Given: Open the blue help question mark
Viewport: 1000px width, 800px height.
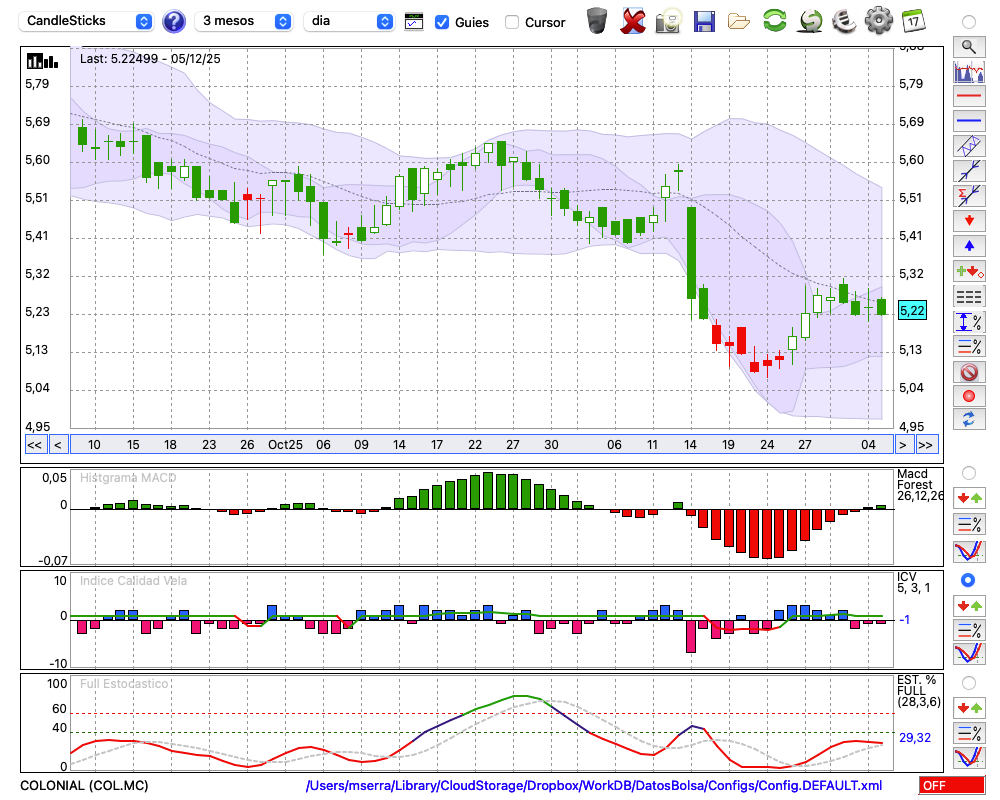Looking at the screenshot, I should click(173, 22).
